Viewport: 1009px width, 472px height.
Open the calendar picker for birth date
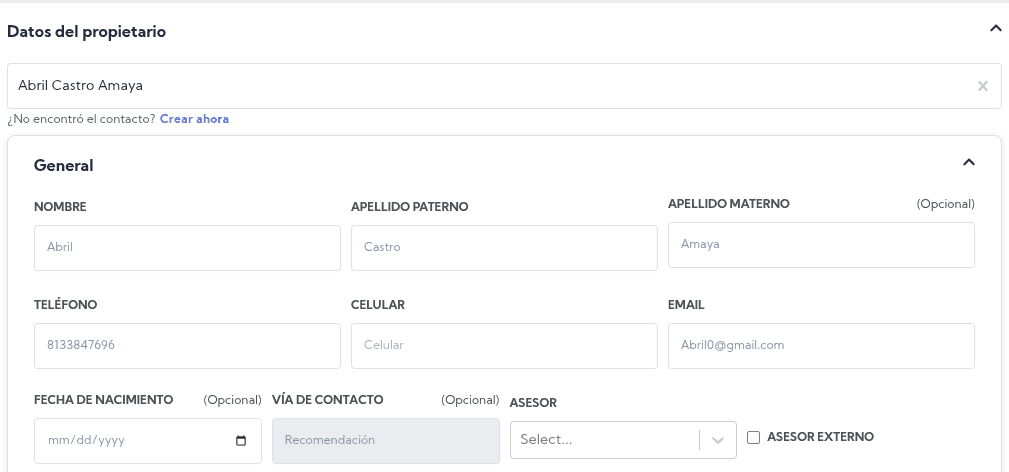[x=241, y=440]
